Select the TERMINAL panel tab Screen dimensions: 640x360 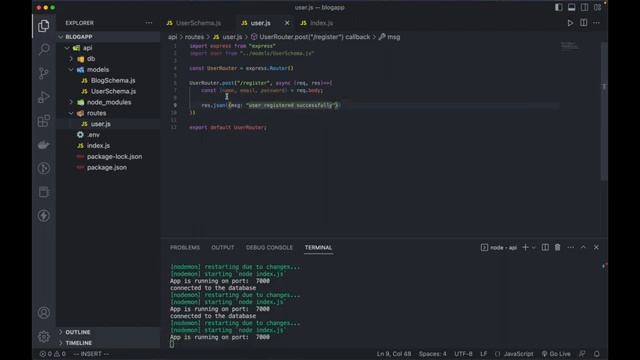[318, 247]
